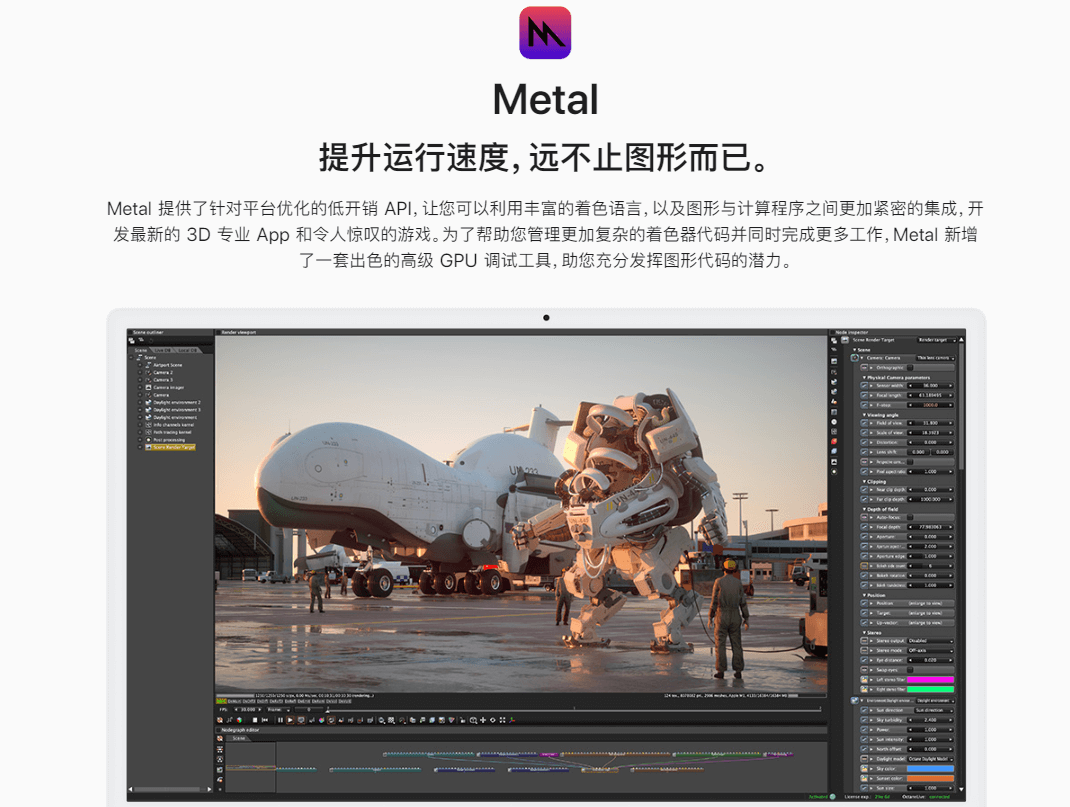
Task: Click the magenta left stereo filter swatch
Action: [928, 679]
